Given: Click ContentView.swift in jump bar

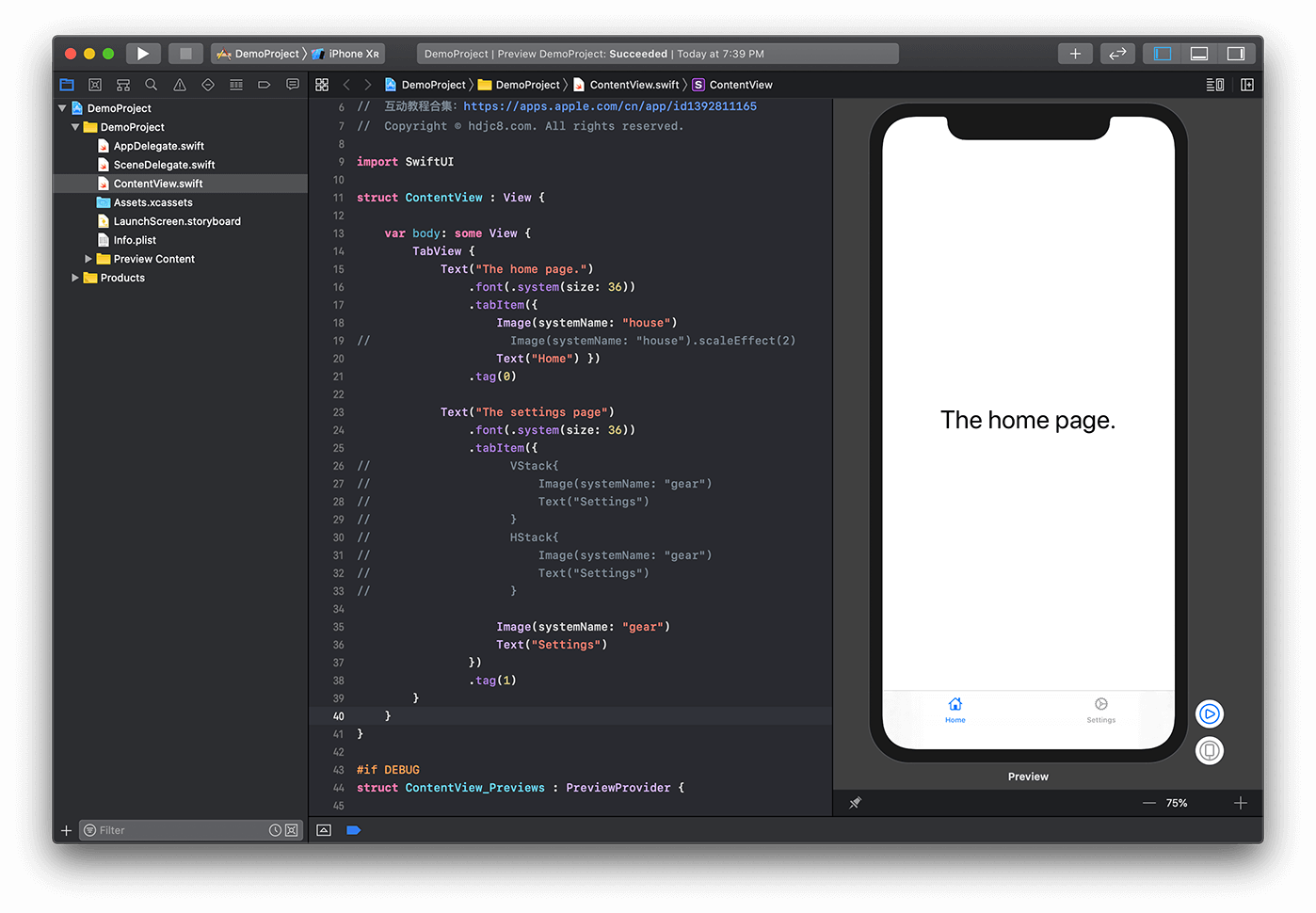Looking at the screenshot, I should (x=626, y=85).
